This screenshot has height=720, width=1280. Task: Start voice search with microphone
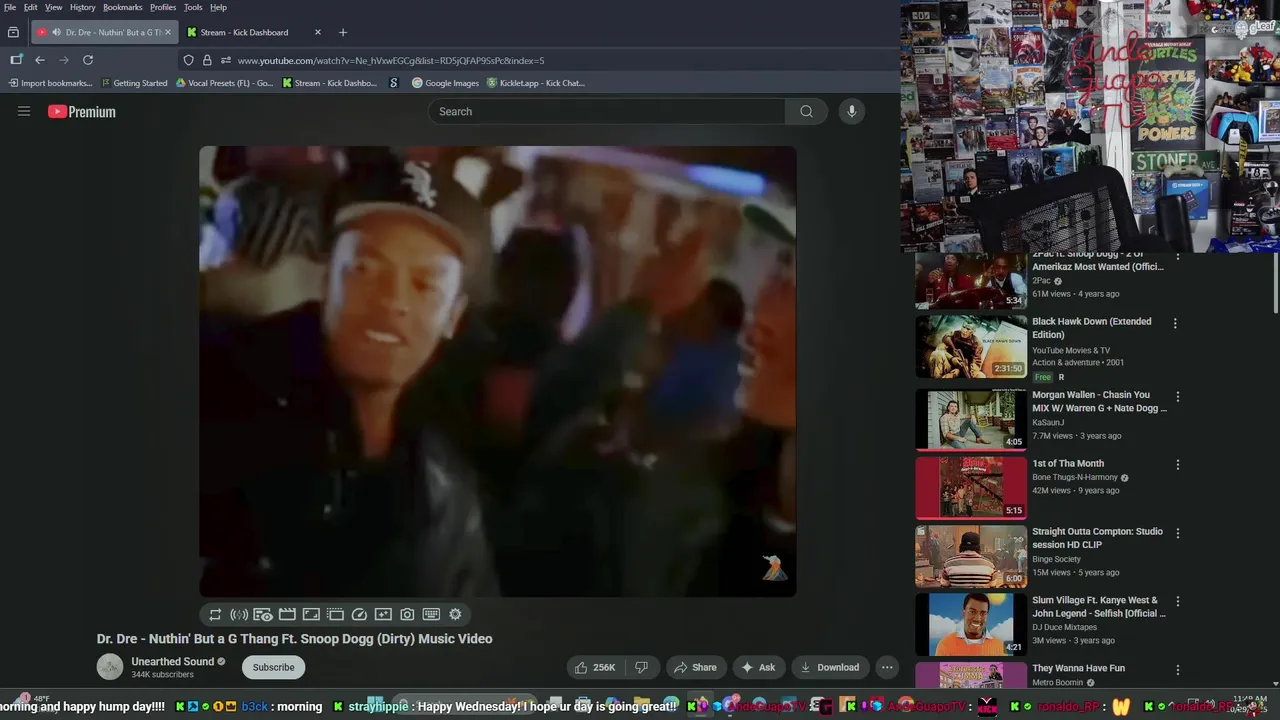point(852,111)
